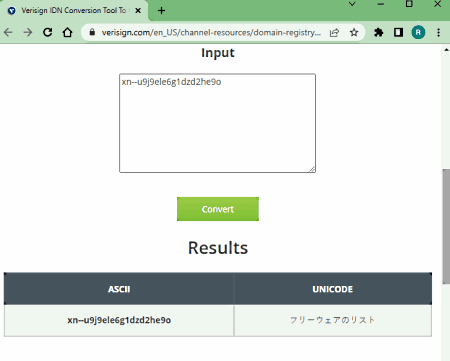Go back to the previous page
Viewport: 450px width, 361px height.
click(x=8, y=32)
